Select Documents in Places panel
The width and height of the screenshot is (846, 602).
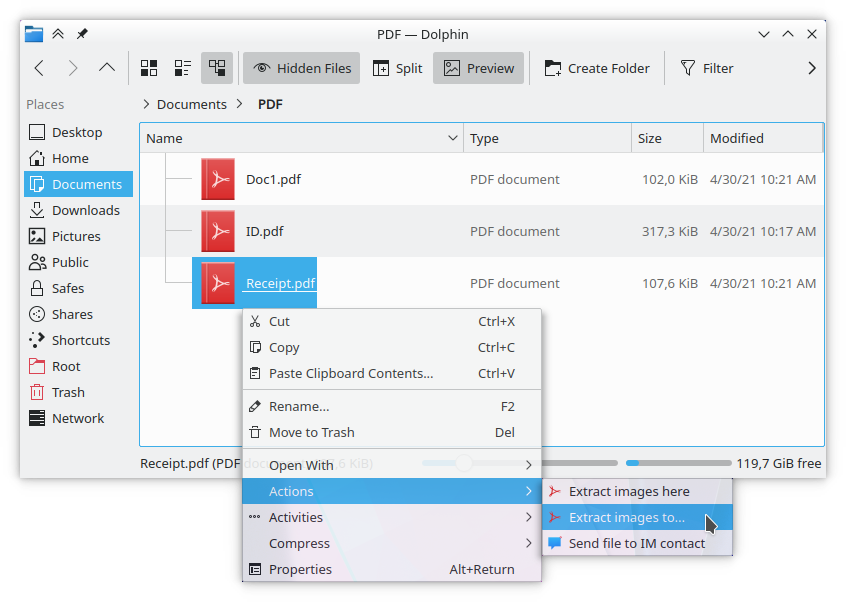coord(78,184)
